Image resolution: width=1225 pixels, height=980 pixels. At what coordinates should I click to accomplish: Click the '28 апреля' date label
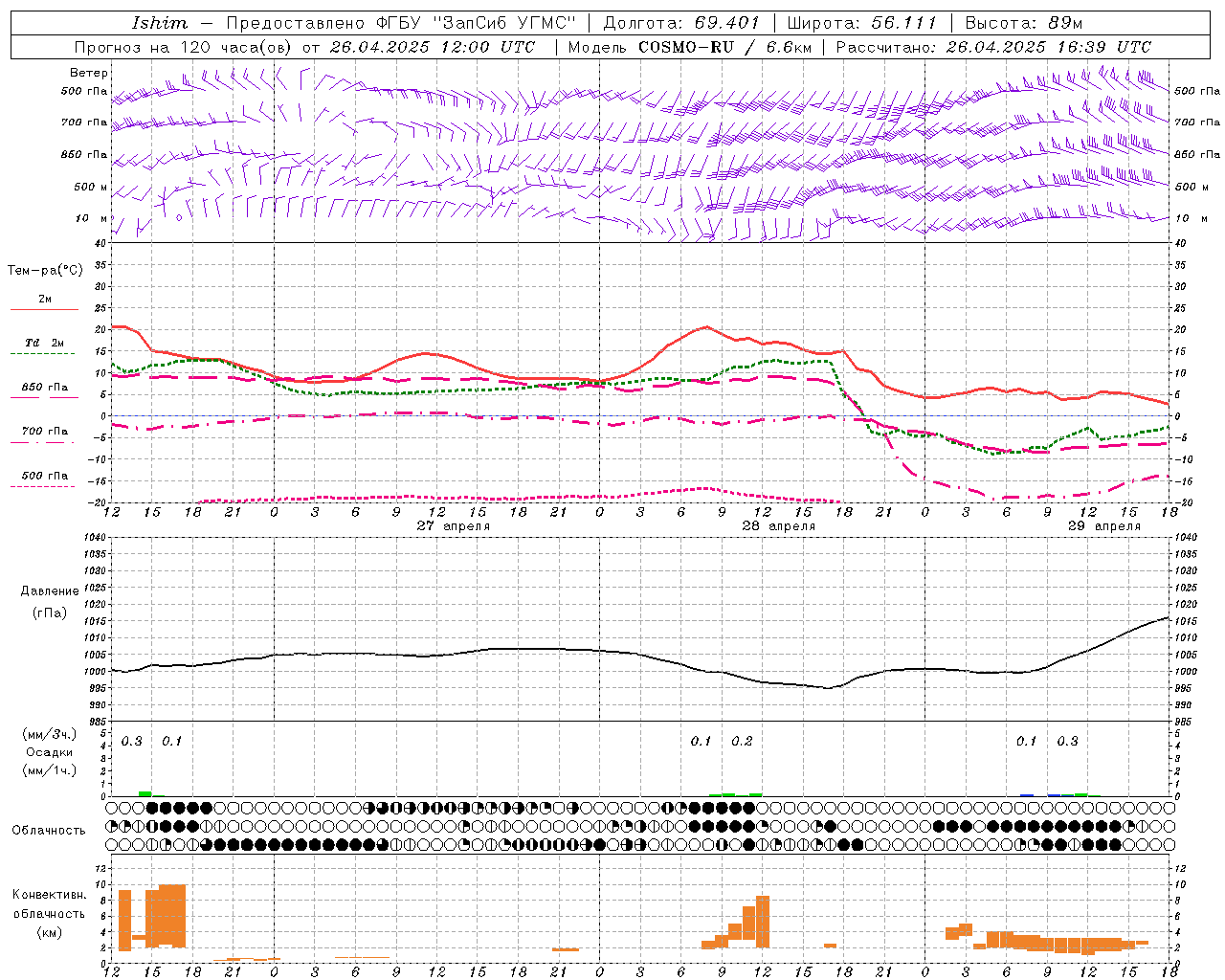778,525
